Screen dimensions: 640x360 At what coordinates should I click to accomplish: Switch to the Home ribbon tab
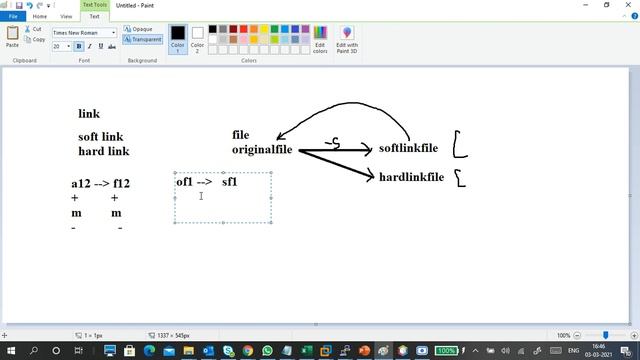[40, 16]
